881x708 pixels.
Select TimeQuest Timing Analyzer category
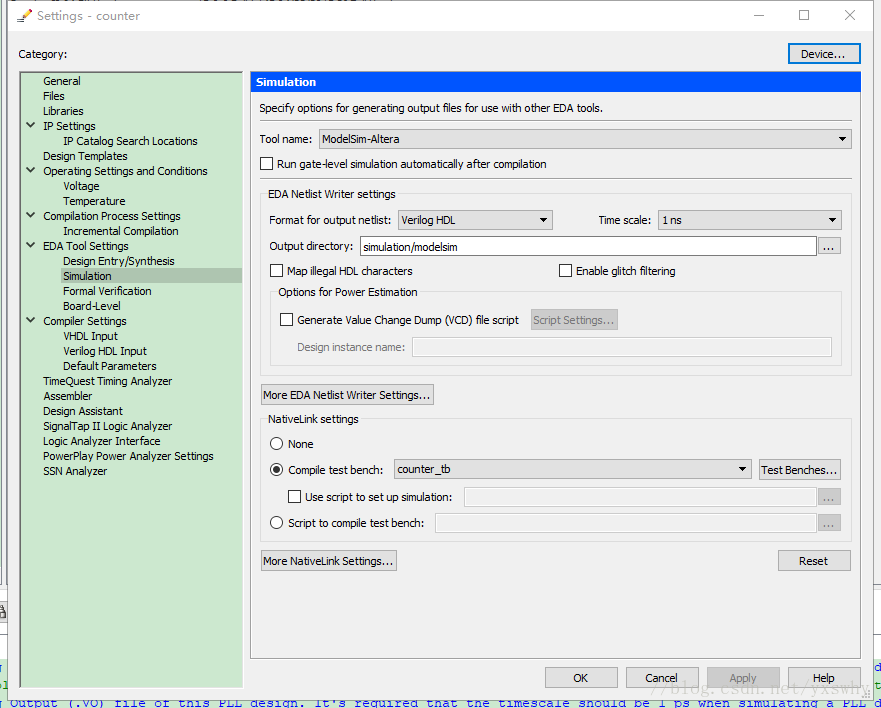(x=107, y=381)
